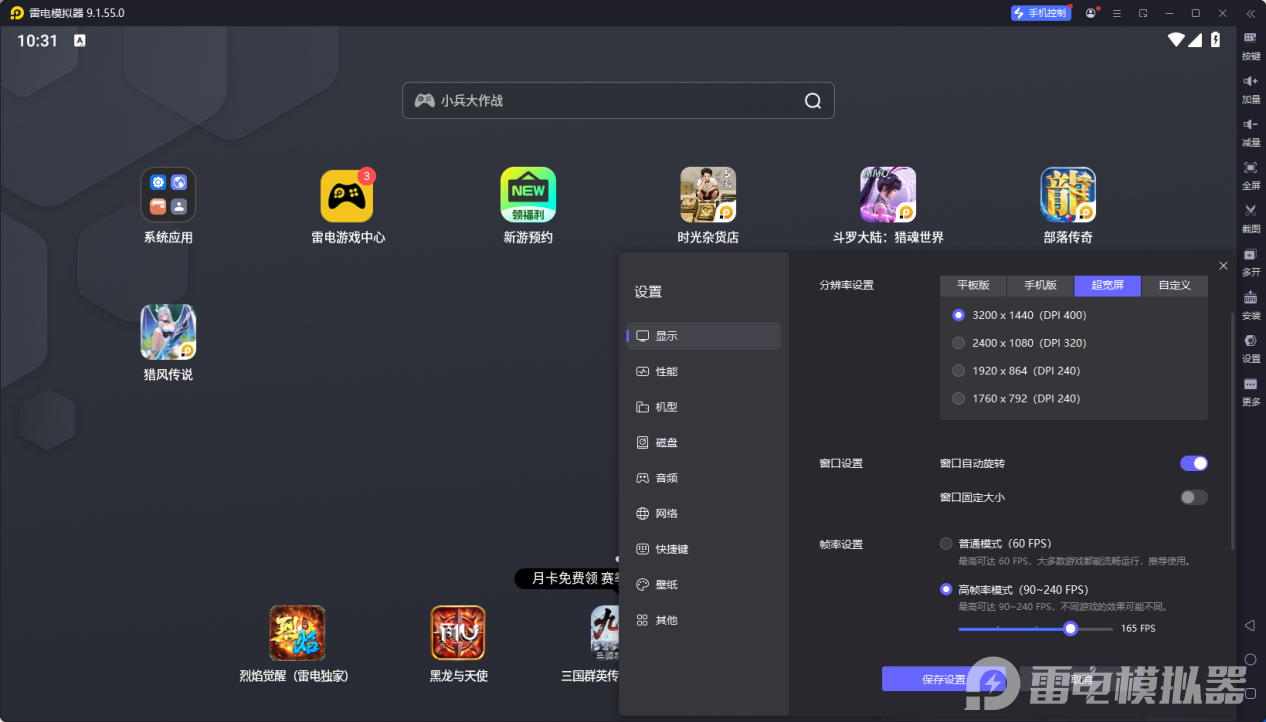
Task: Toggle off 窗口自动旋转 (auto rotate)
Action: click(x=1193, y=463)
